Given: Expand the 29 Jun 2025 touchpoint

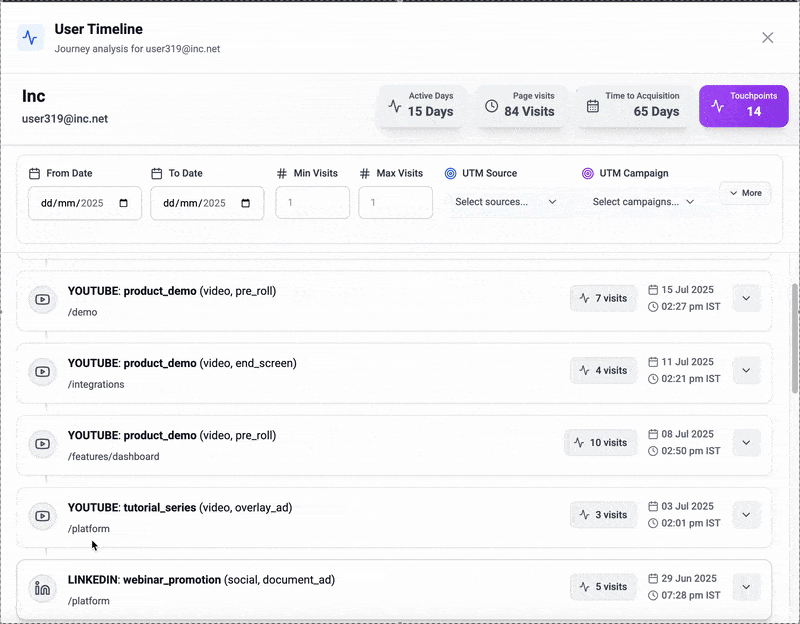Looking at the screenshot, I should coord(746,587).
